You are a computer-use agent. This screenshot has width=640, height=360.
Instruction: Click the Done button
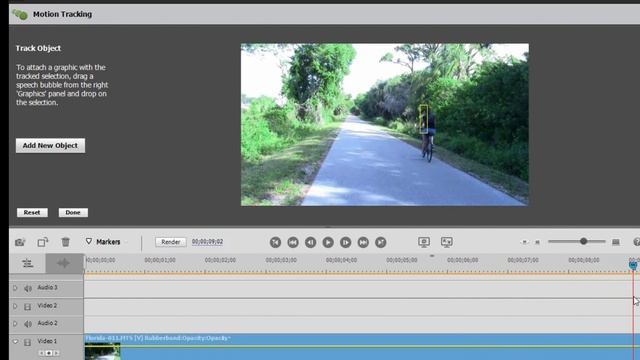pyautogui.click(x=73, y=213)
